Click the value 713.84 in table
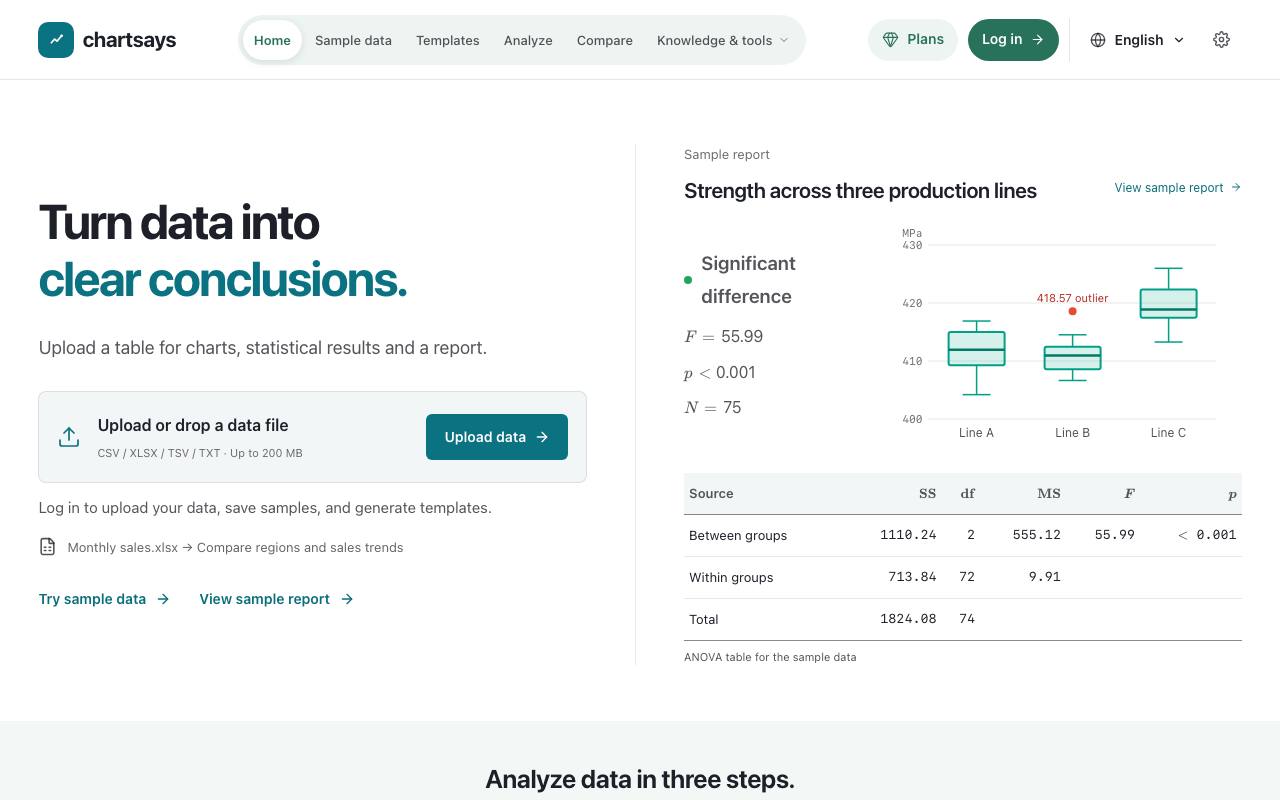The height and width of the screenshot is (800, 1280). (912, 577)
